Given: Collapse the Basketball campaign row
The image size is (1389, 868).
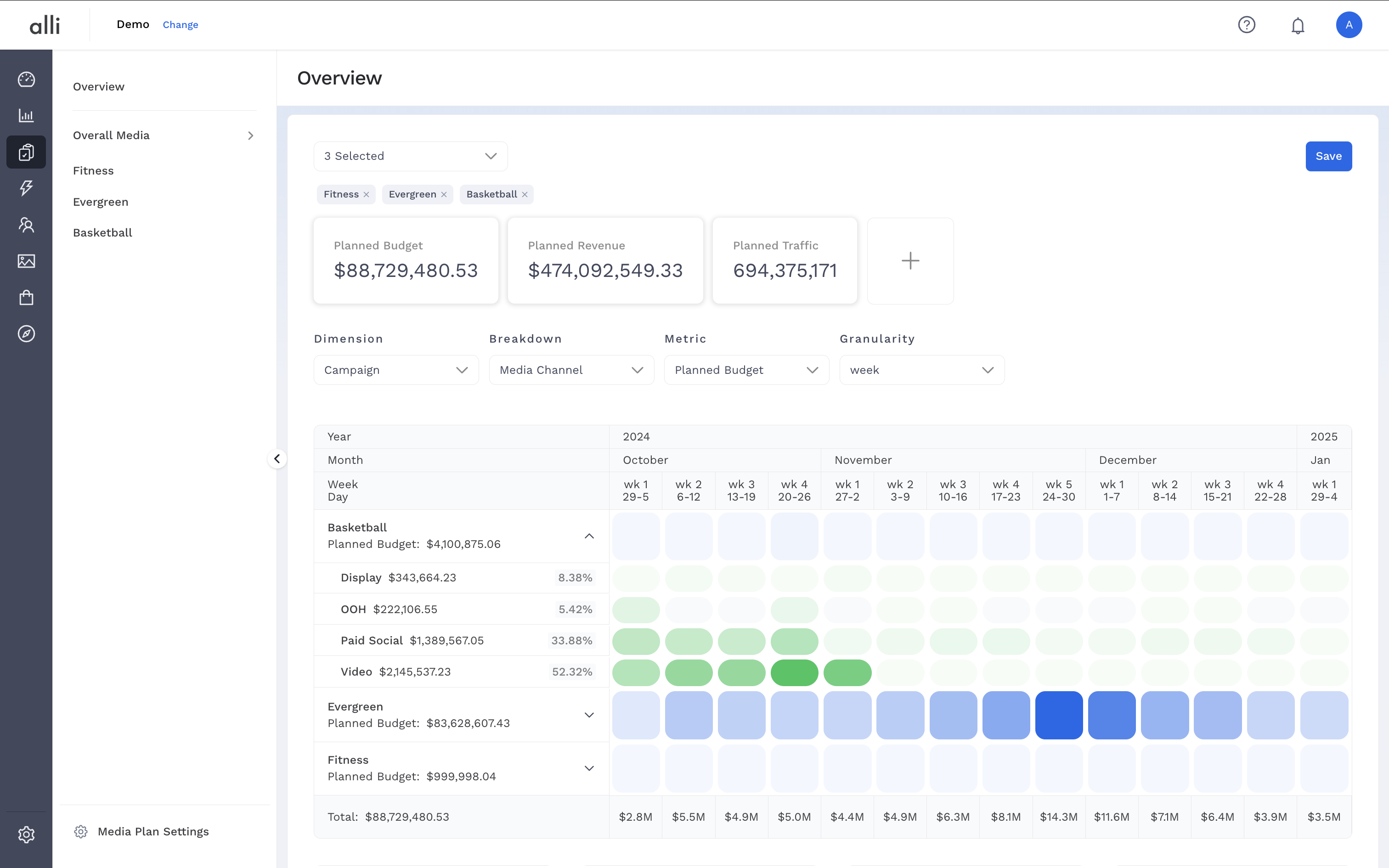Looking at the screenshot, I should (589, 535).
